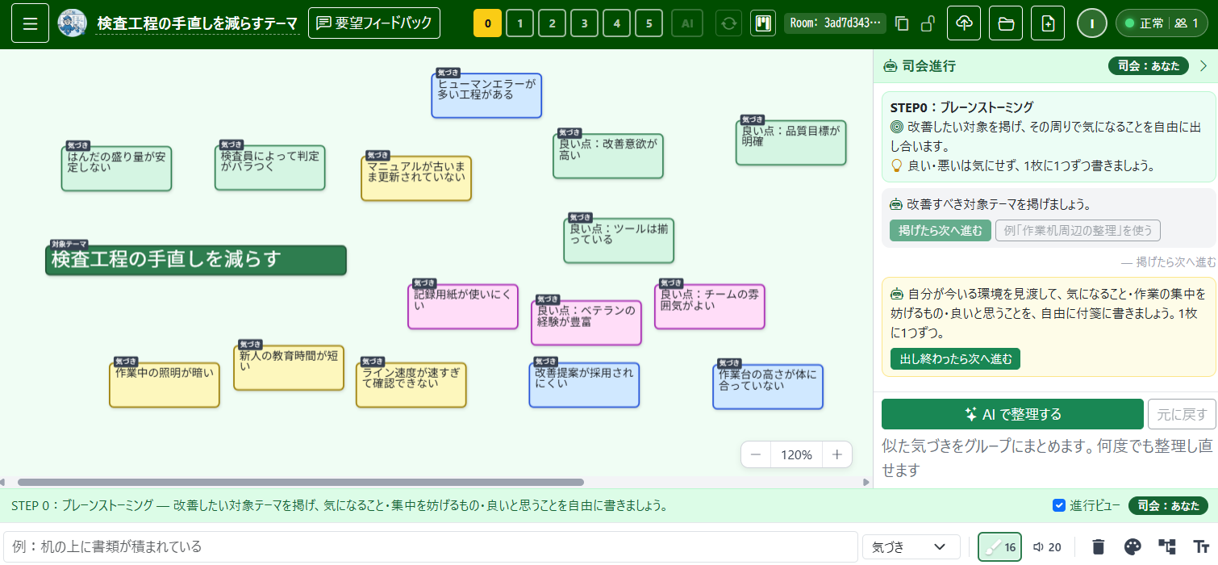The height and width of the screenshot is (565, 1218).
Task: Select the 検査員によって判定がバラつく note
Action: (x=270, y=168)
